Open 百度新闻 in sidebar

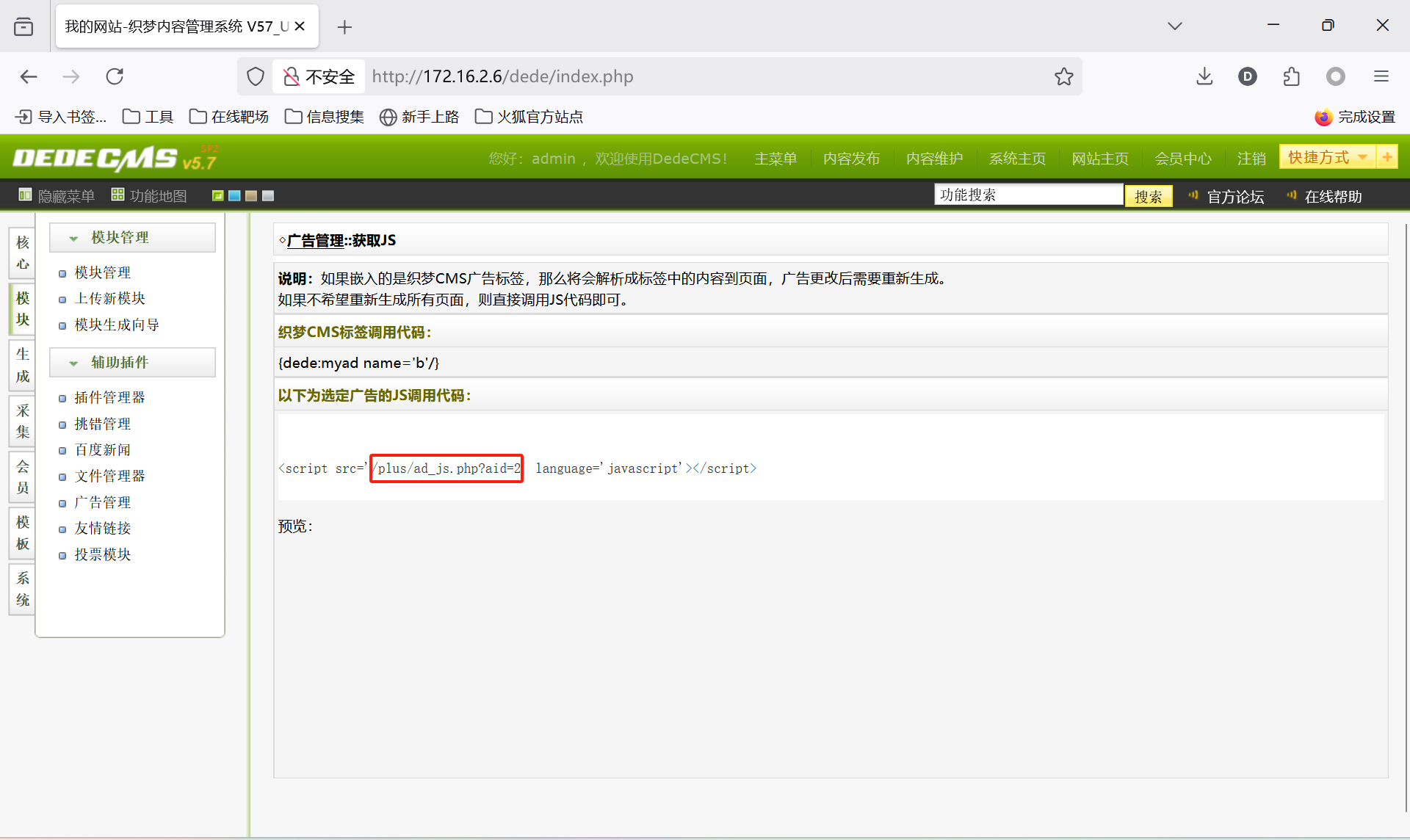pyautogui.click(x=103, y=450)
